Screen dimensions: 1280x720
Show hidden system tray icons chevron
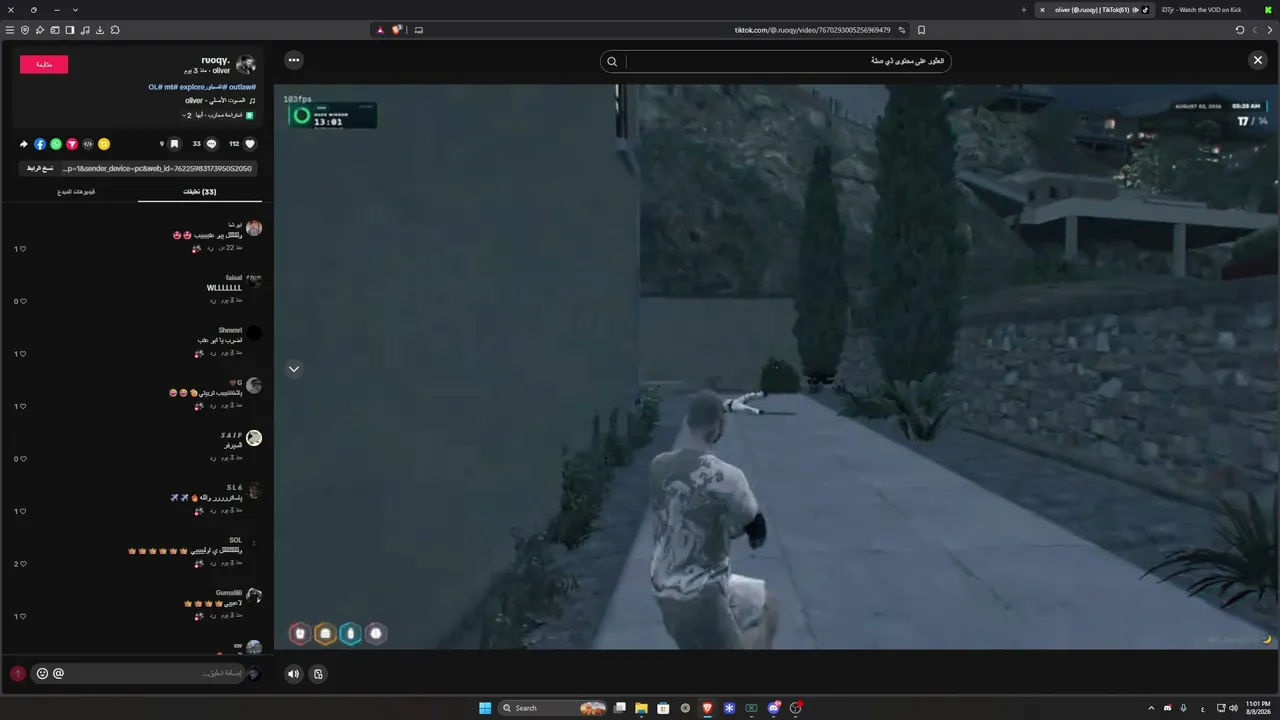1151,708
